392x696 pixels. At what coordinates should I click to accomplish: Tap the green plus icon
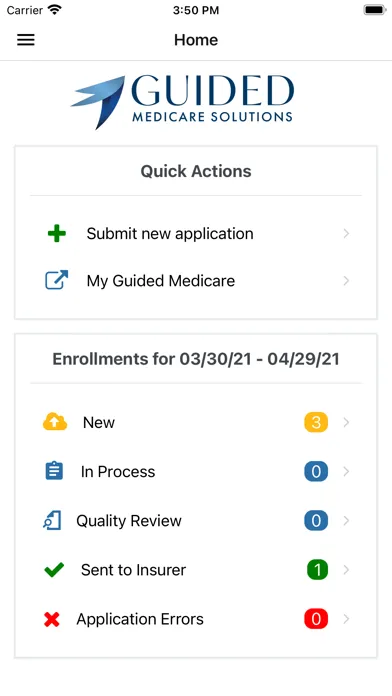(57, 233)
